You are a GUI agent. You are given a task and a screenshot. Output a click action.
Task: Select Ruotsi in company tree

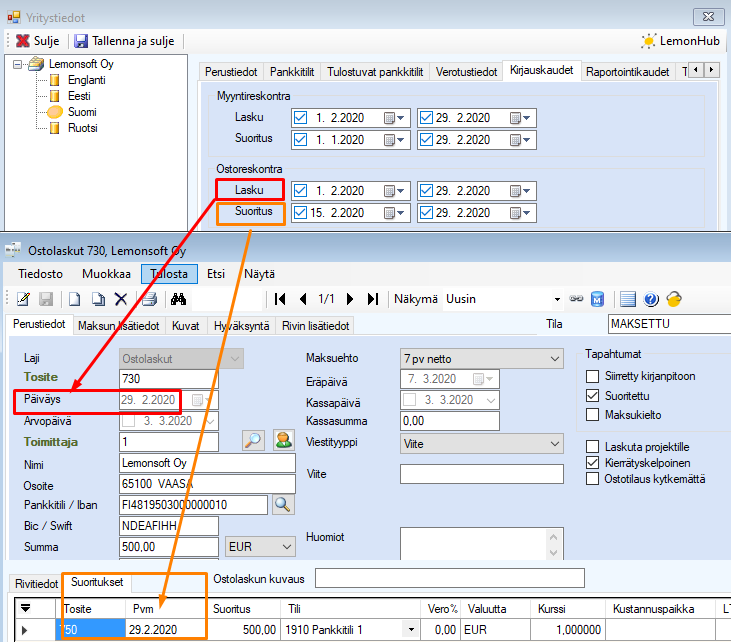click(x=83, y=128)
